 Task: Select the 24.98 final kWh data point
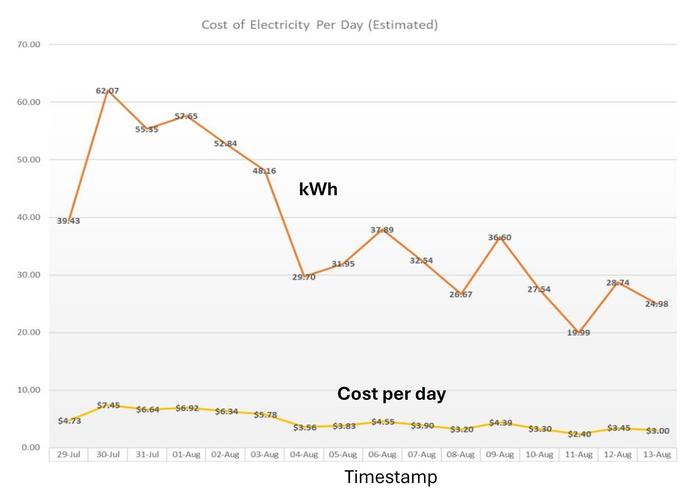click(657, 303)
